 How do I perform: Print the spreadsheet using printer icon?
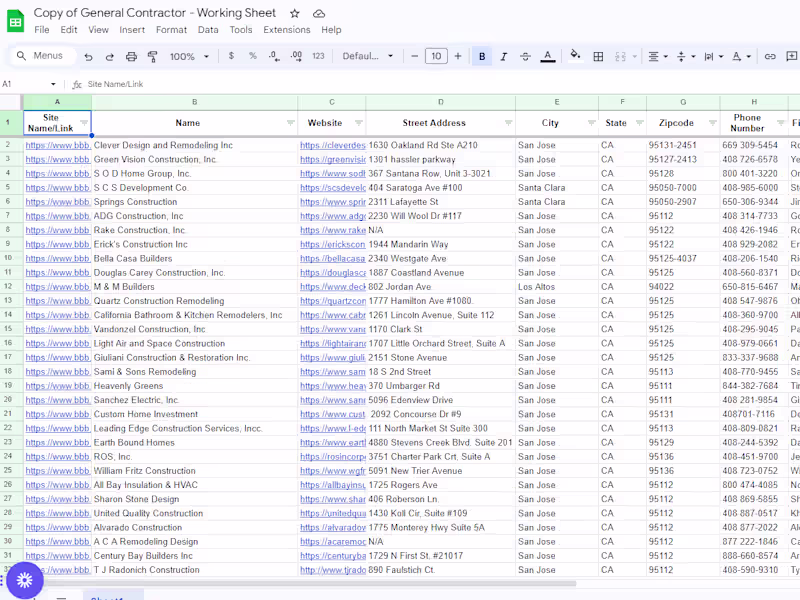(131, 57)
